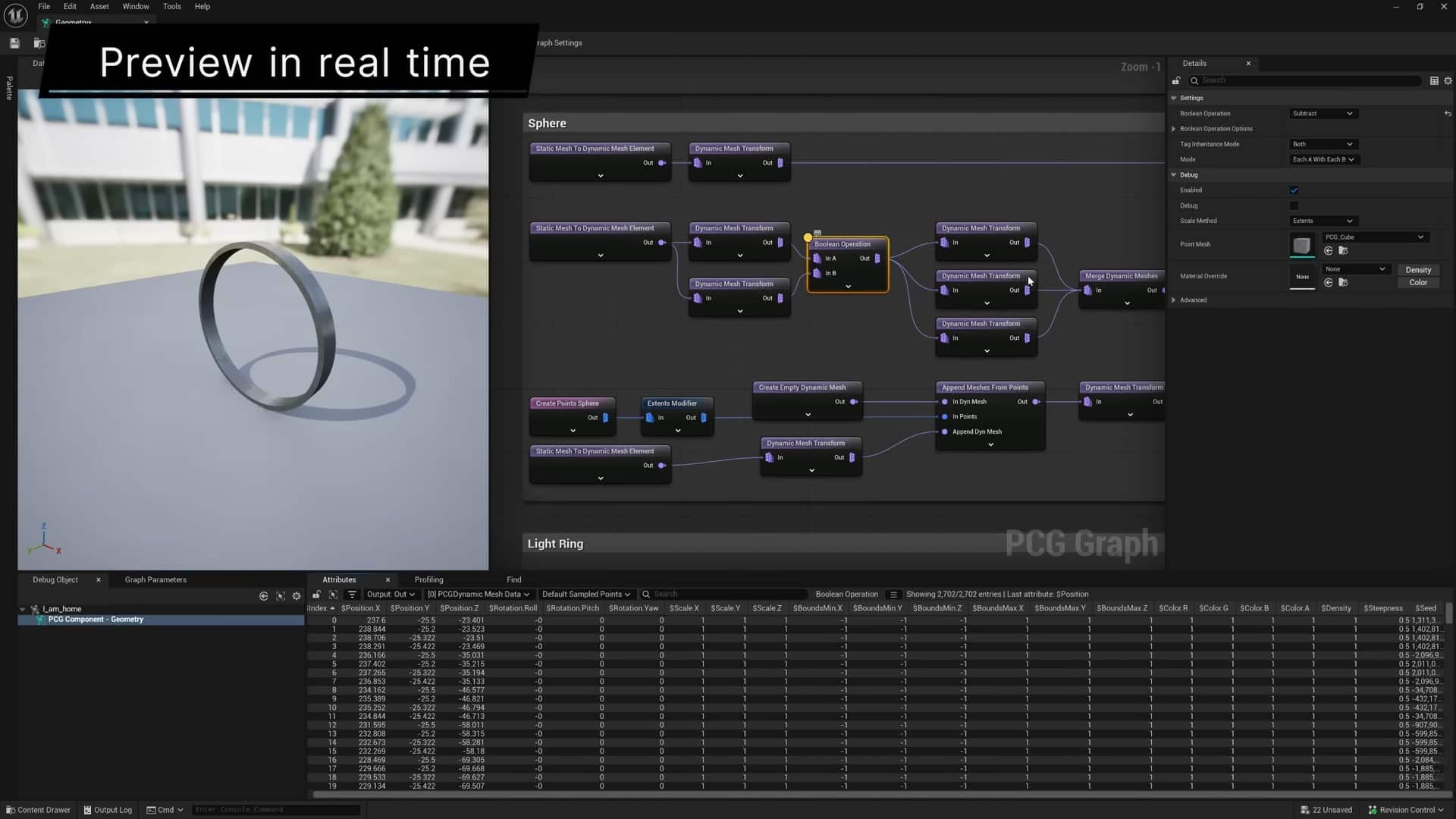The height and width of the screenshot is (819, 1456).
Task: Open the Boolean Operation Subtract dropdown
Action: coord(1322,113)
